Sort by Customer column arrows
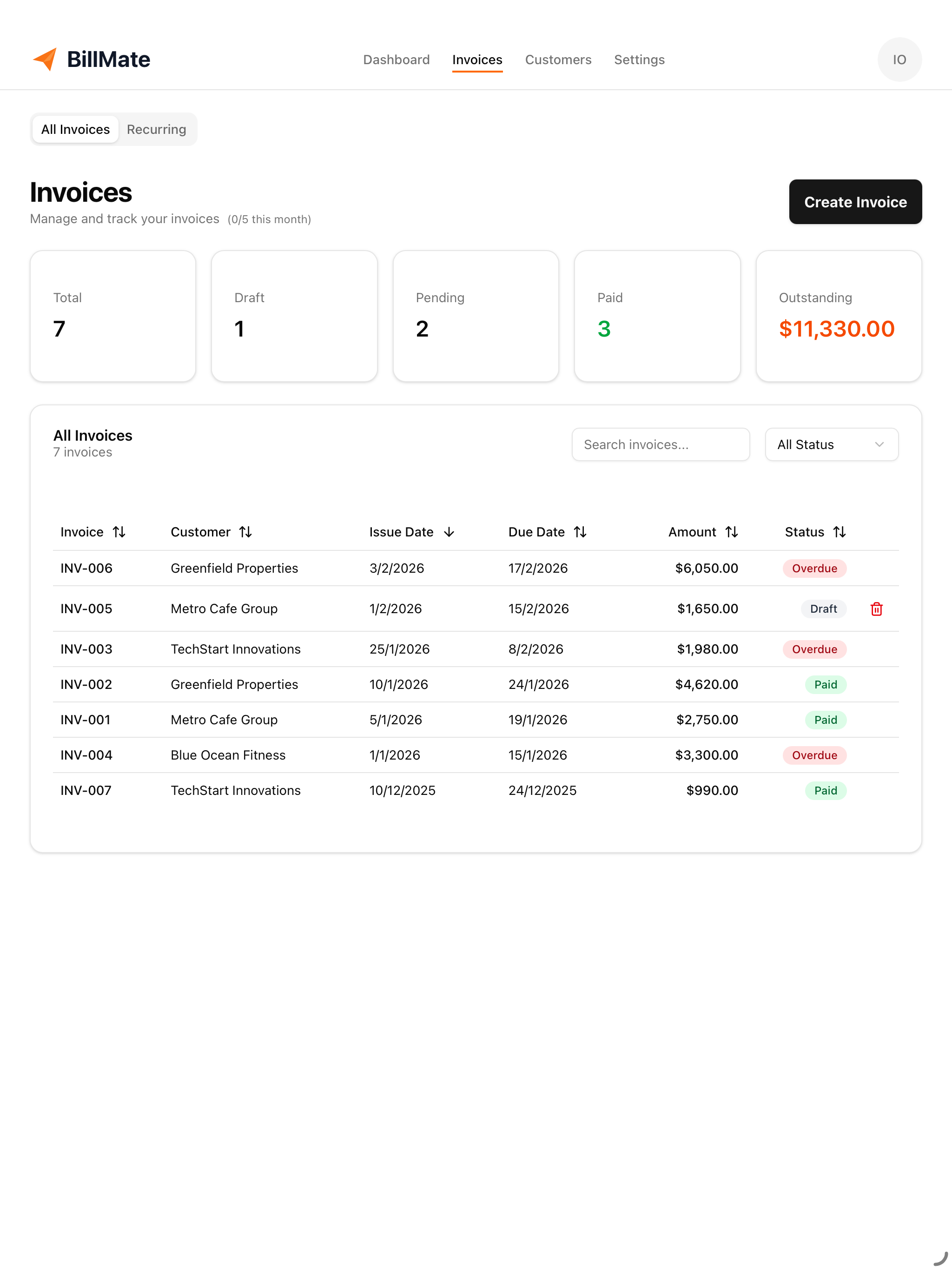Image resolution: width=952 pixels, height=1270 pixels. coord(245,532)
